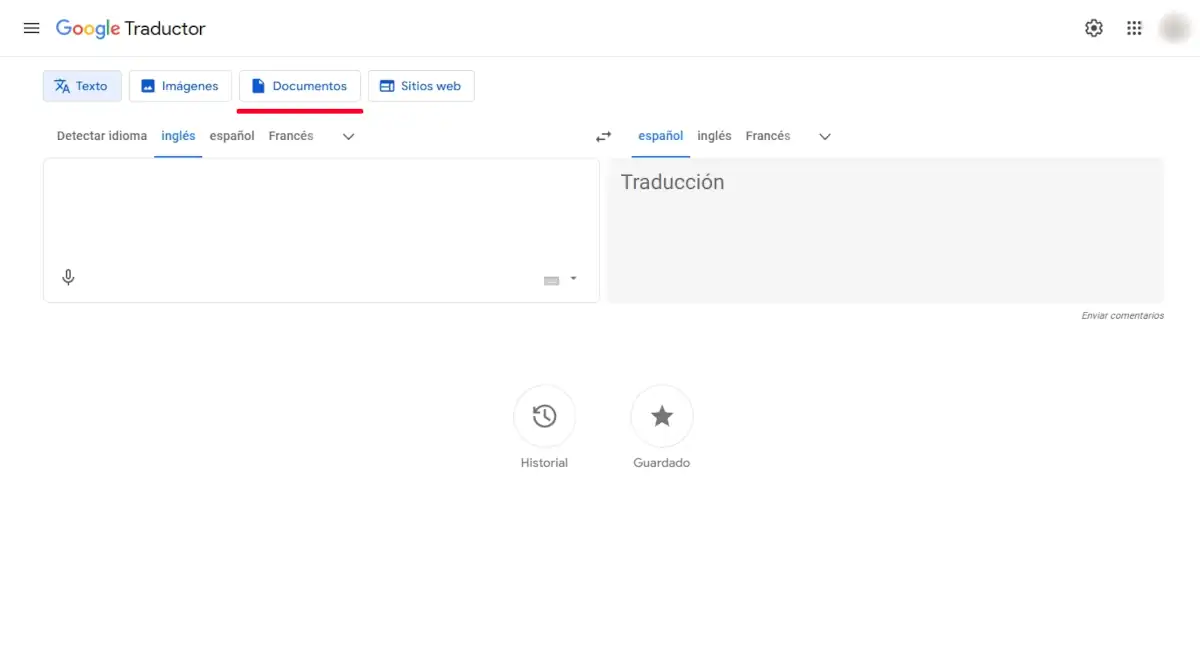Viewport: 1200px width, 650px height.
Task: Open the Google apps grid
Action: point(1134,28)
